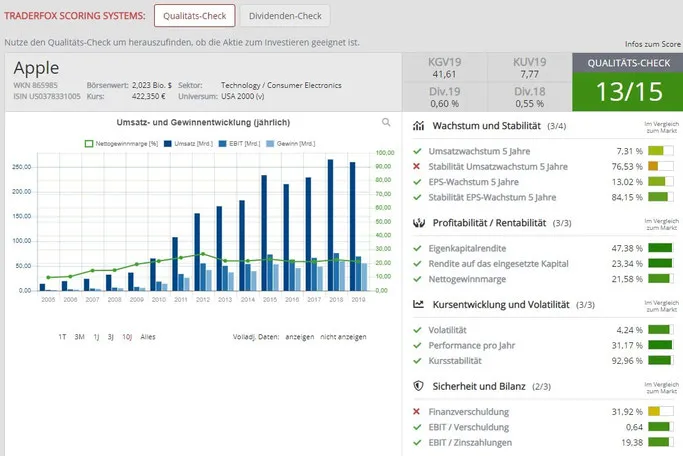This screenshot has height=456, width=683.
Task: Click the red X beside Finanzverschuldung
Action: coord(416,412)
